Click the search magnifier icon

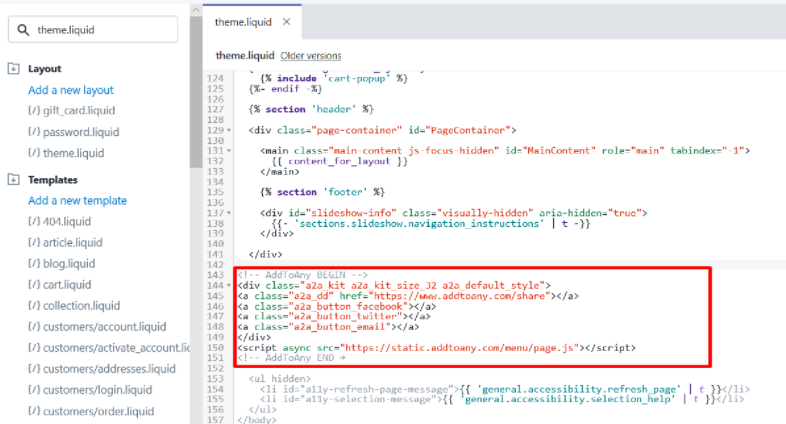tap(23, 30)
